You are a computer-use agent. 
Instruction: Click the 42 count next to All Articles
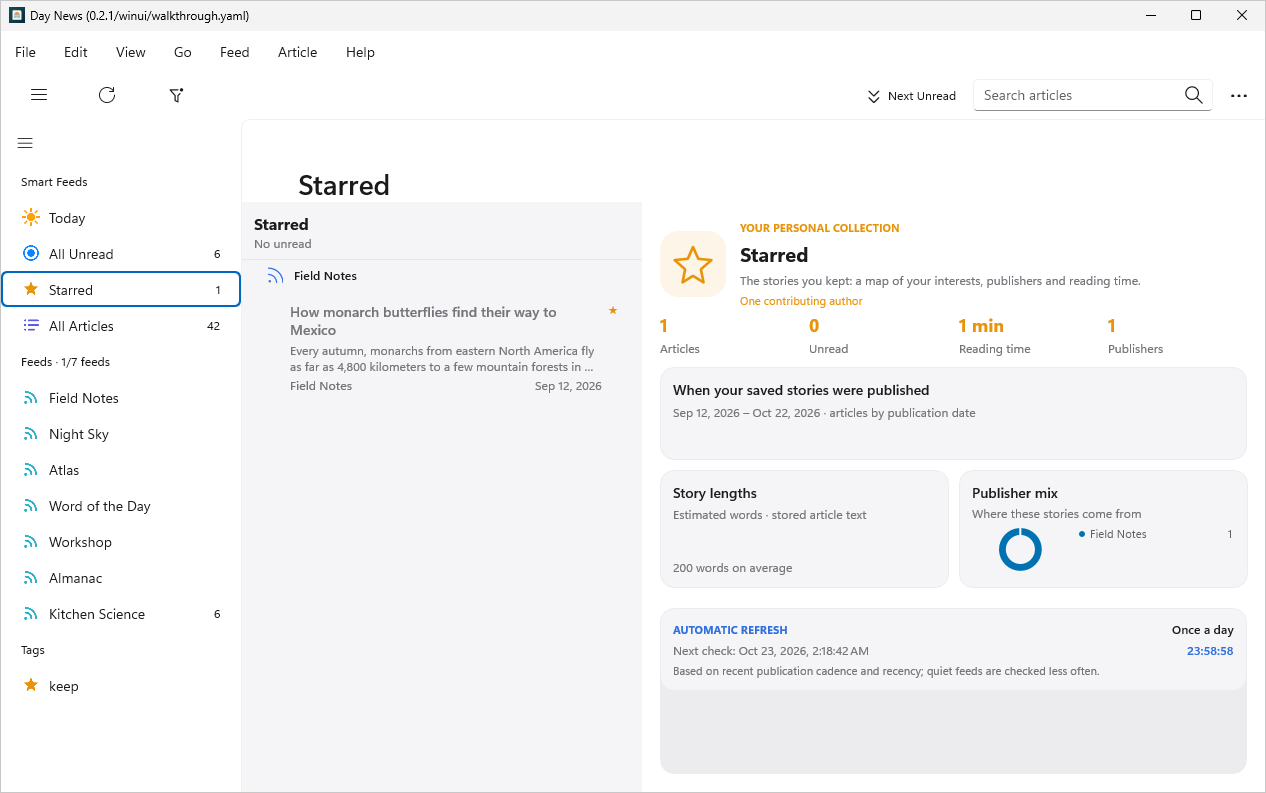coord(214,326)
